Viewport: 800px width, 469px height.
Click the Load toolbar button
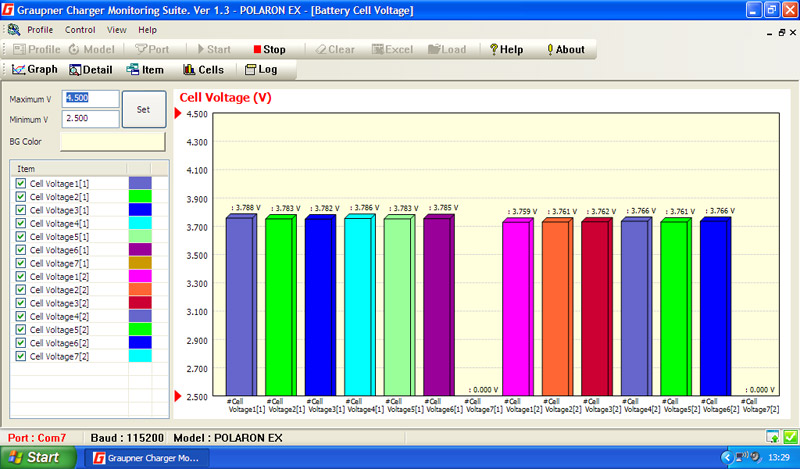[447, 50]
